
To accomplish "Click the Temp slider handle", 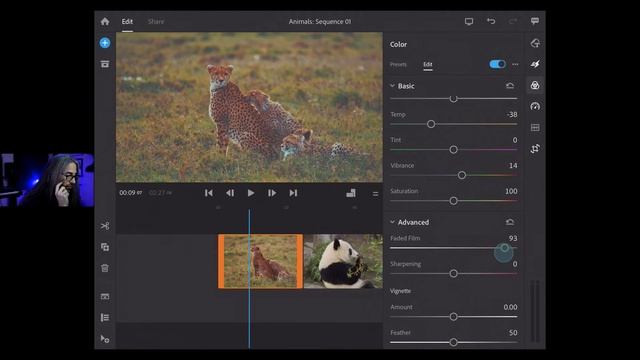I will [x=431, y=124].
